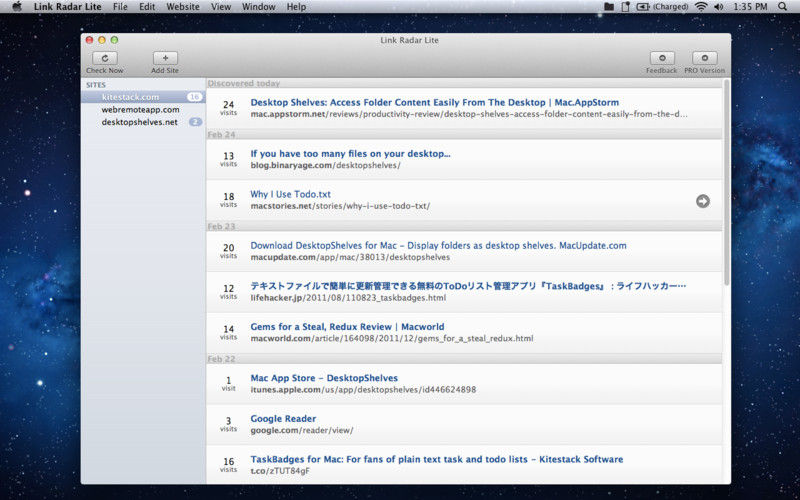The width and height of the screenshot is (800, 500).
Task: Select desktopshelves.net in the Sites list
Action: pyautogui.click(x=143, y=122)
